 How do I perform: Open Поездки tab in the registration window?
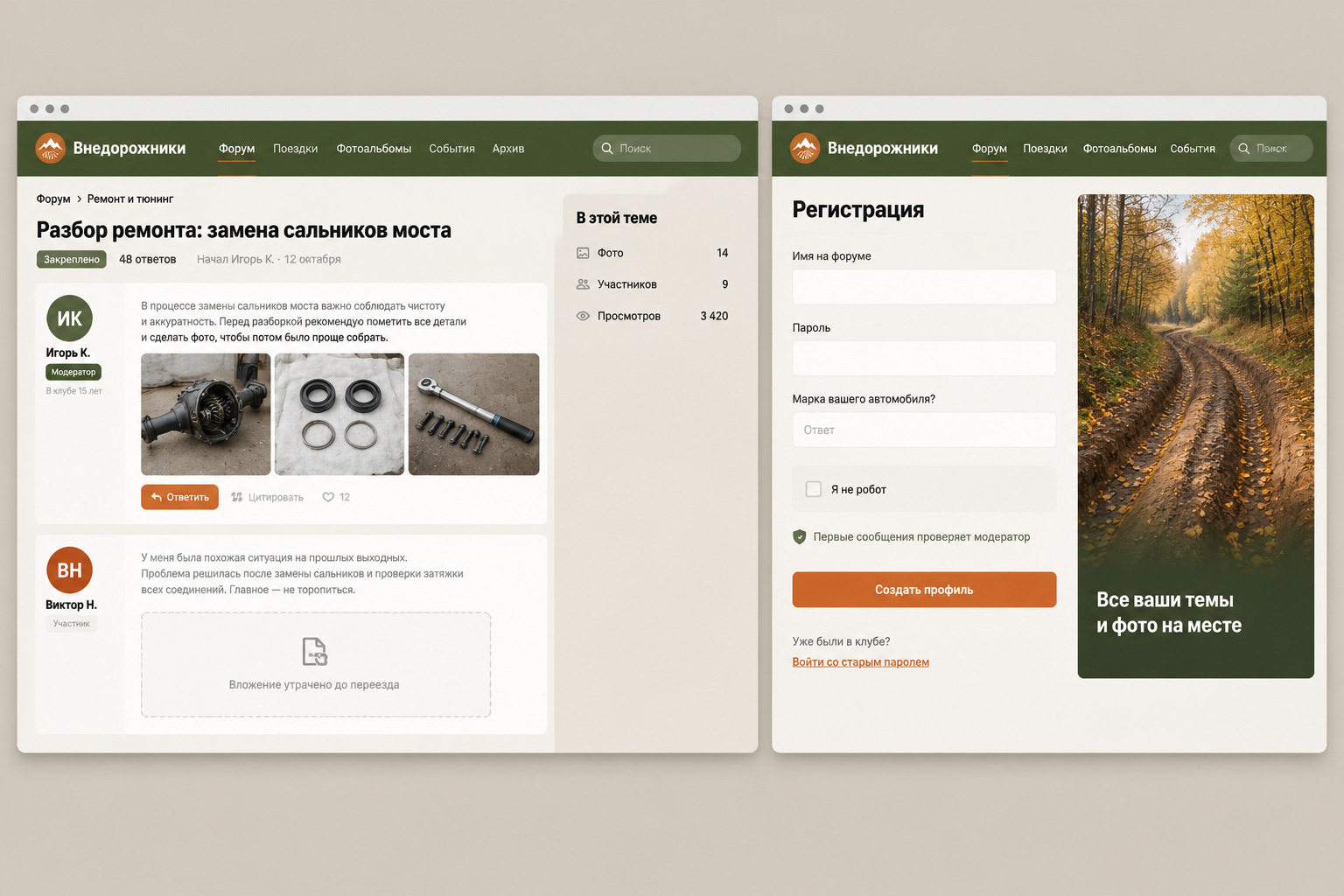click(1045, 149)
